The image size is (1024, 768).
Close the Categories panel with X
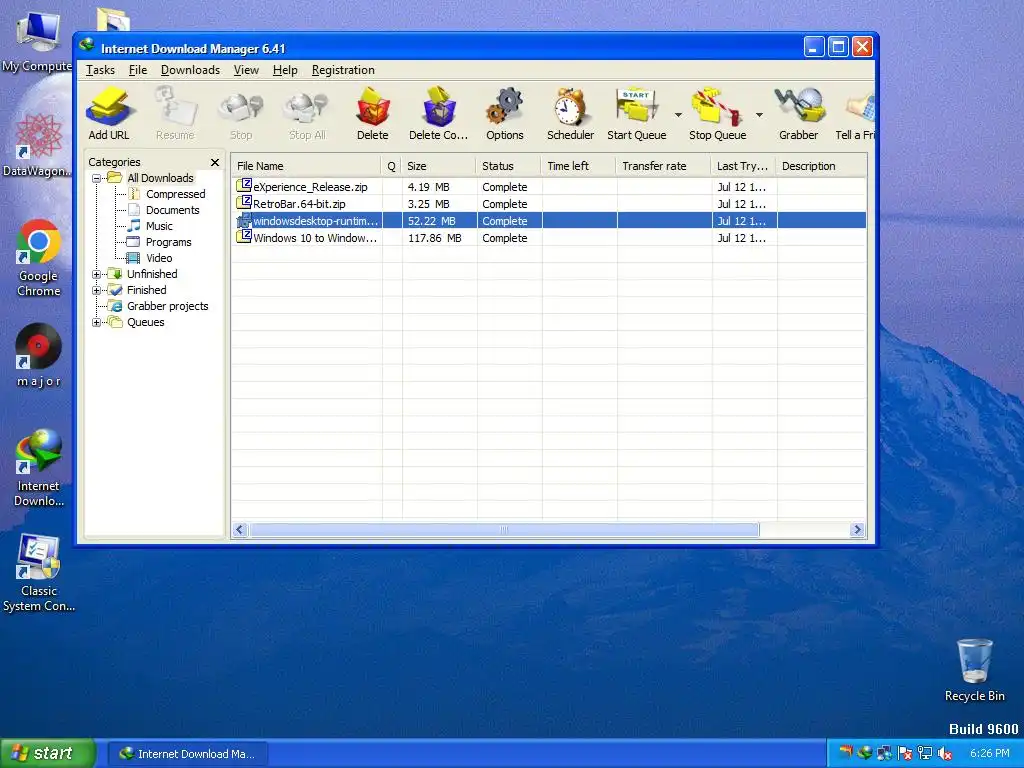(215, 162)
